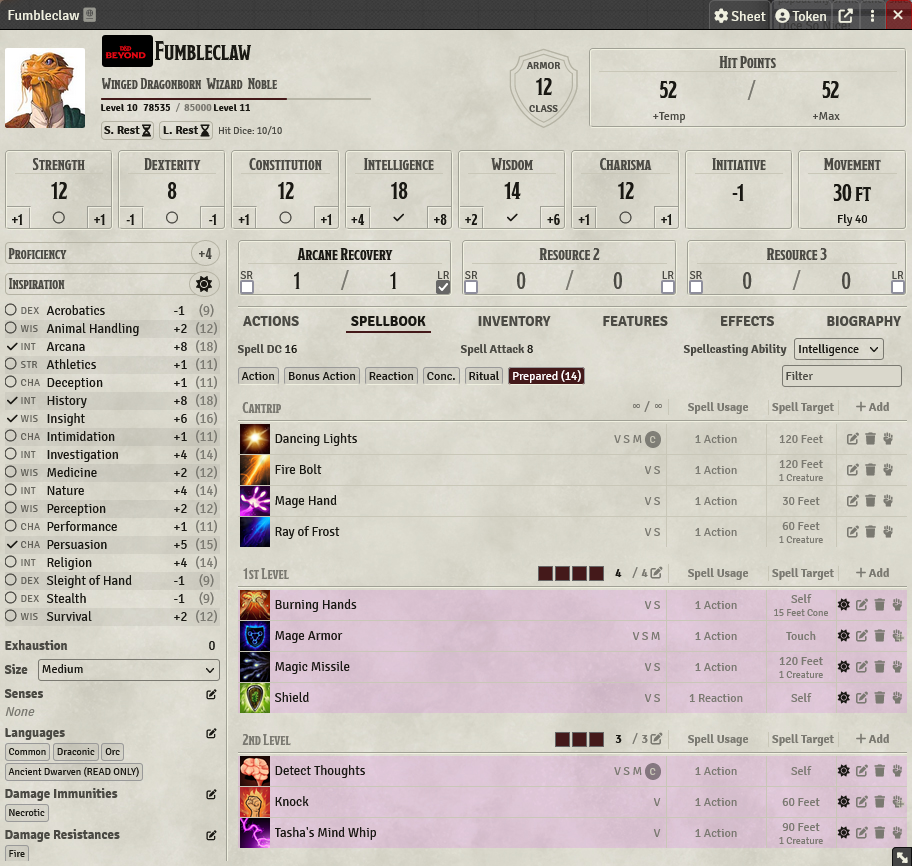Edit 1st Level spell slot maximum
Viewport: 912px width, 866px height.
[x=656, y=573]
